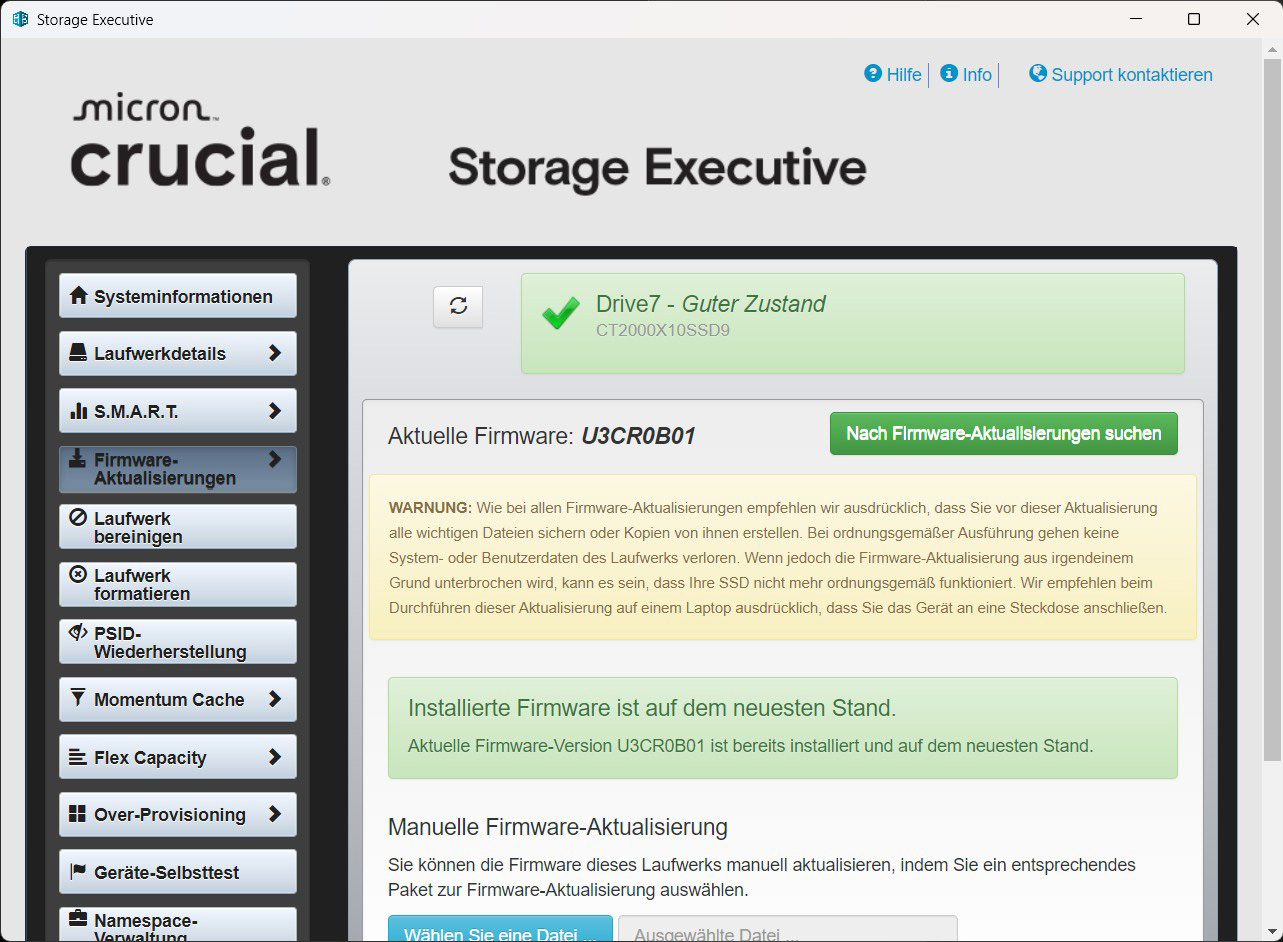
Task: Click the Wählen Sie eine Datei button
Action: click(500, 930)
